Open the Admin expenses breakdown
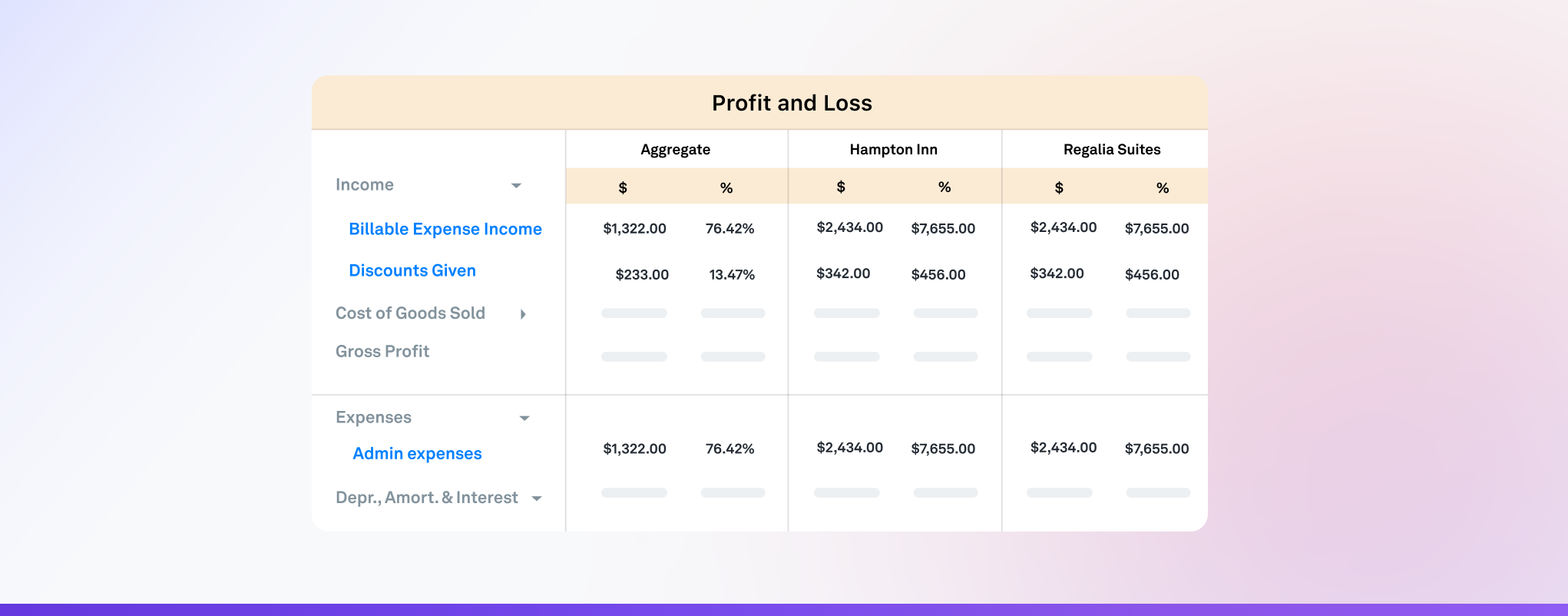This screenshot has height=616, width=1568. pyautogui.click(x=416, y=453)
